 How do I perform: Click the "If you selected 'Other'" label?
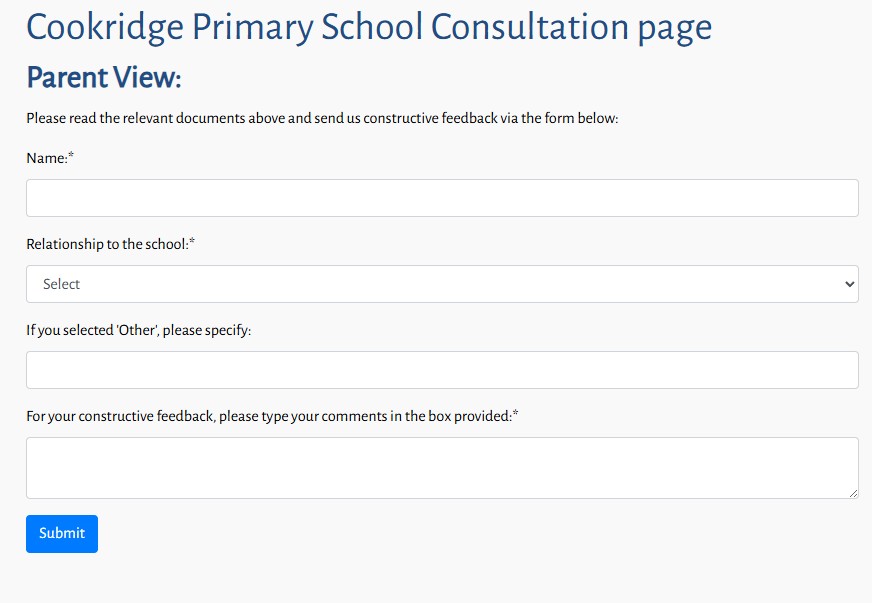coord(138,330)
